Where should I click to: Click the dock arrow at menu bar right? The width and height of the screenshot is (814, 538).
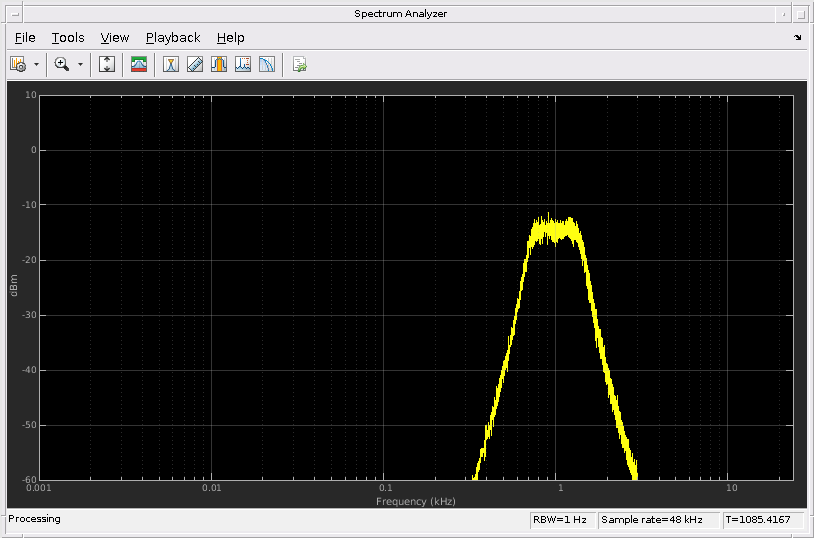[x=797, y=37]
